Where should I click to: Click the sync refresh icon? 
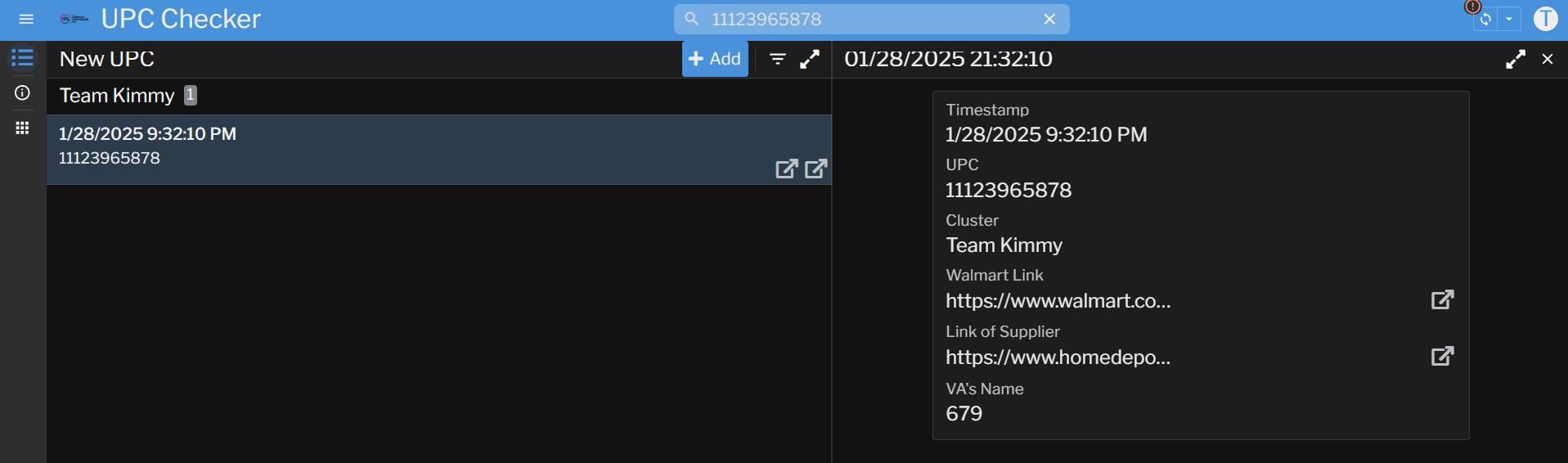click(1485, 19)
